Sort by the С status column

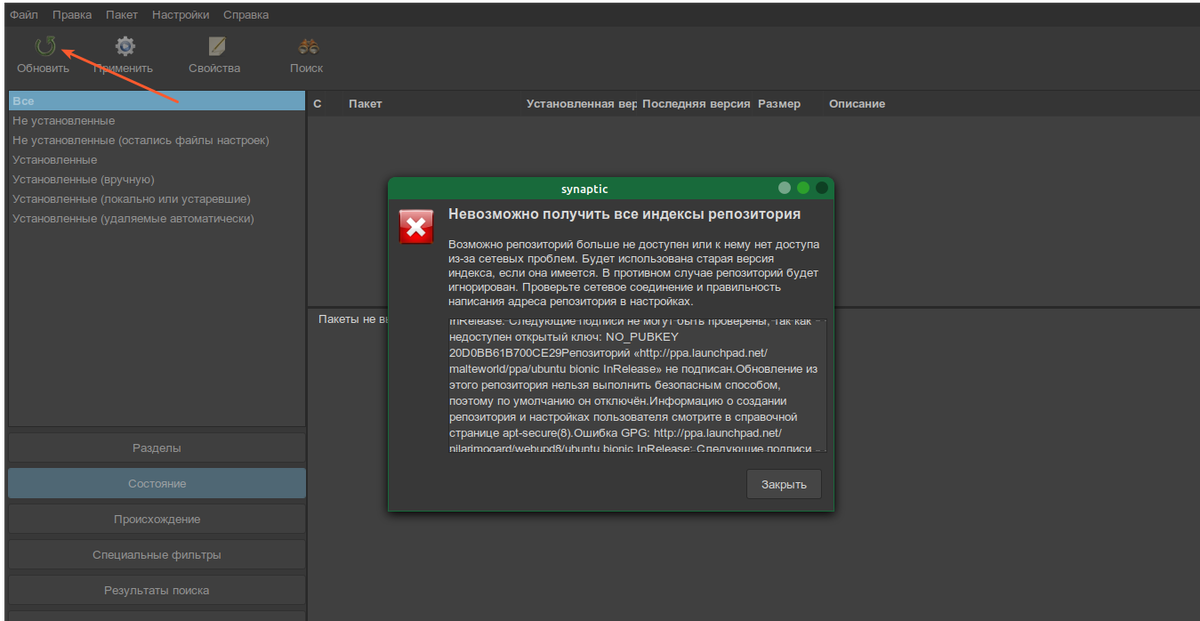click(x=317, y=104)
